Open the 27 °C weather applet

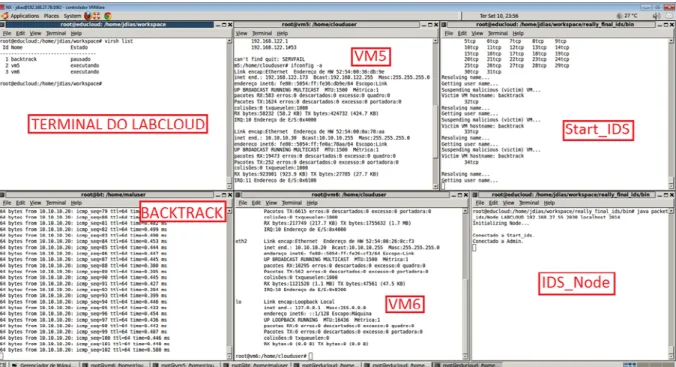(x=627, y=16)
